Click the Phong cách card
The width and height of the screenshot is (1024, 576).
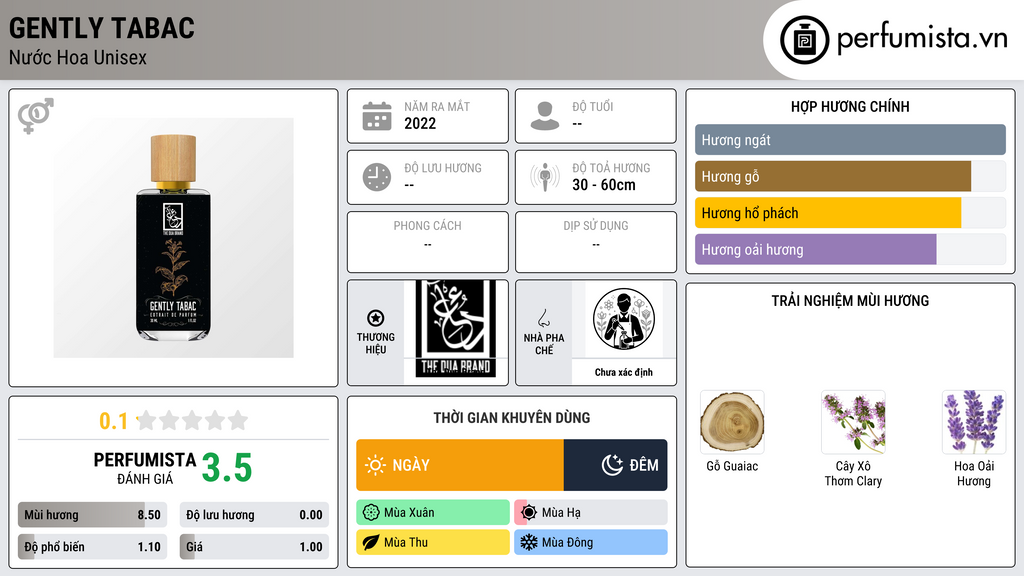(x=428, y=242)
